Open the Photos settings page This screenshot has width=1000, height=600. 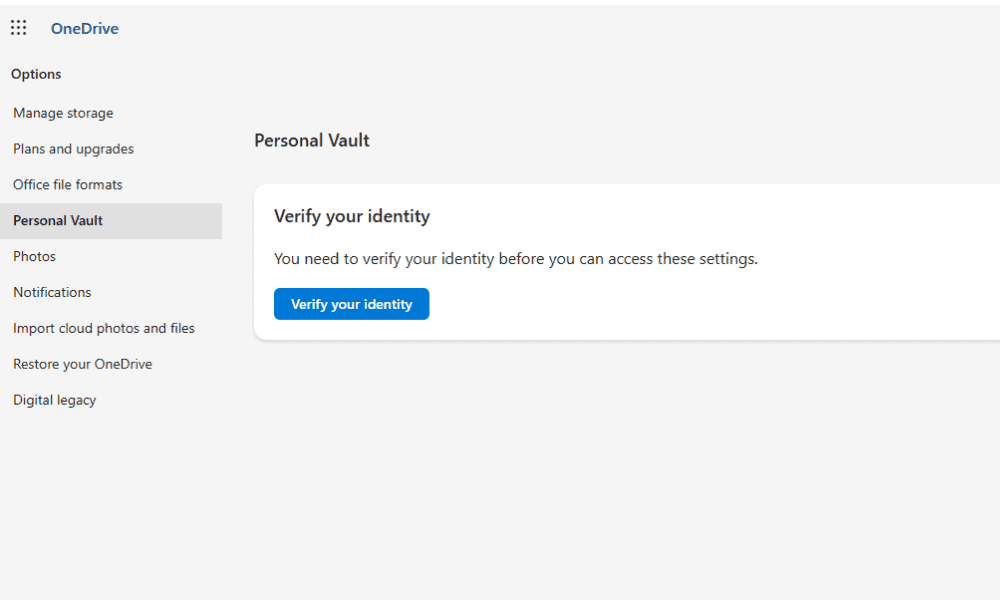pyautogui.click(x=35, y=257)
